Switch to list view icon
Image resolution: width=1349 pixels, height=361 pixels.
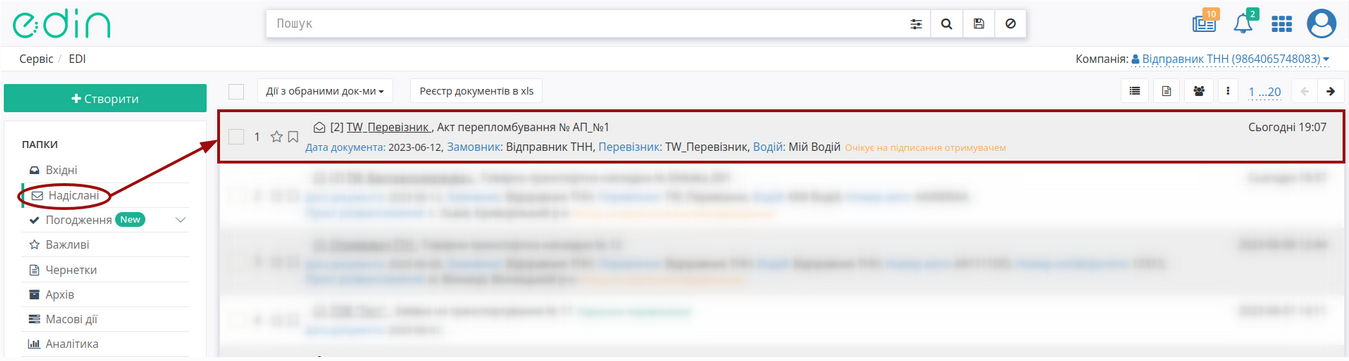pyautogui.click(x=1135, y=91)
